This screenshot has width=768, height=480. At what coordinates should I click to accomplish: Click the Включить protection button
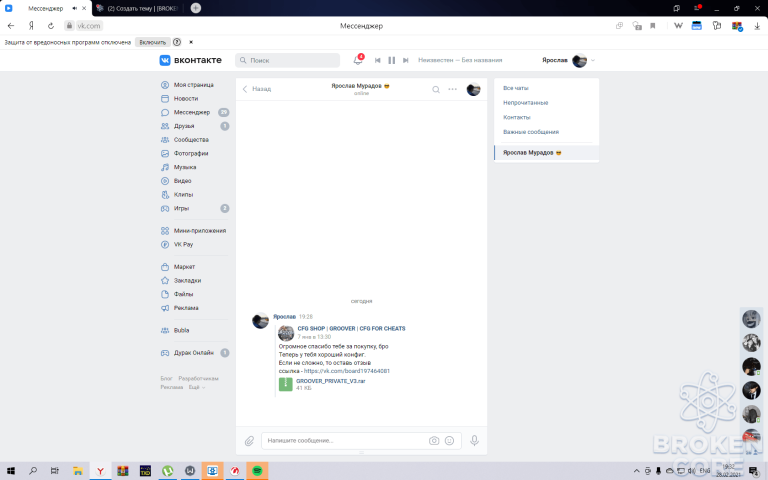click(x=152, y=42)
